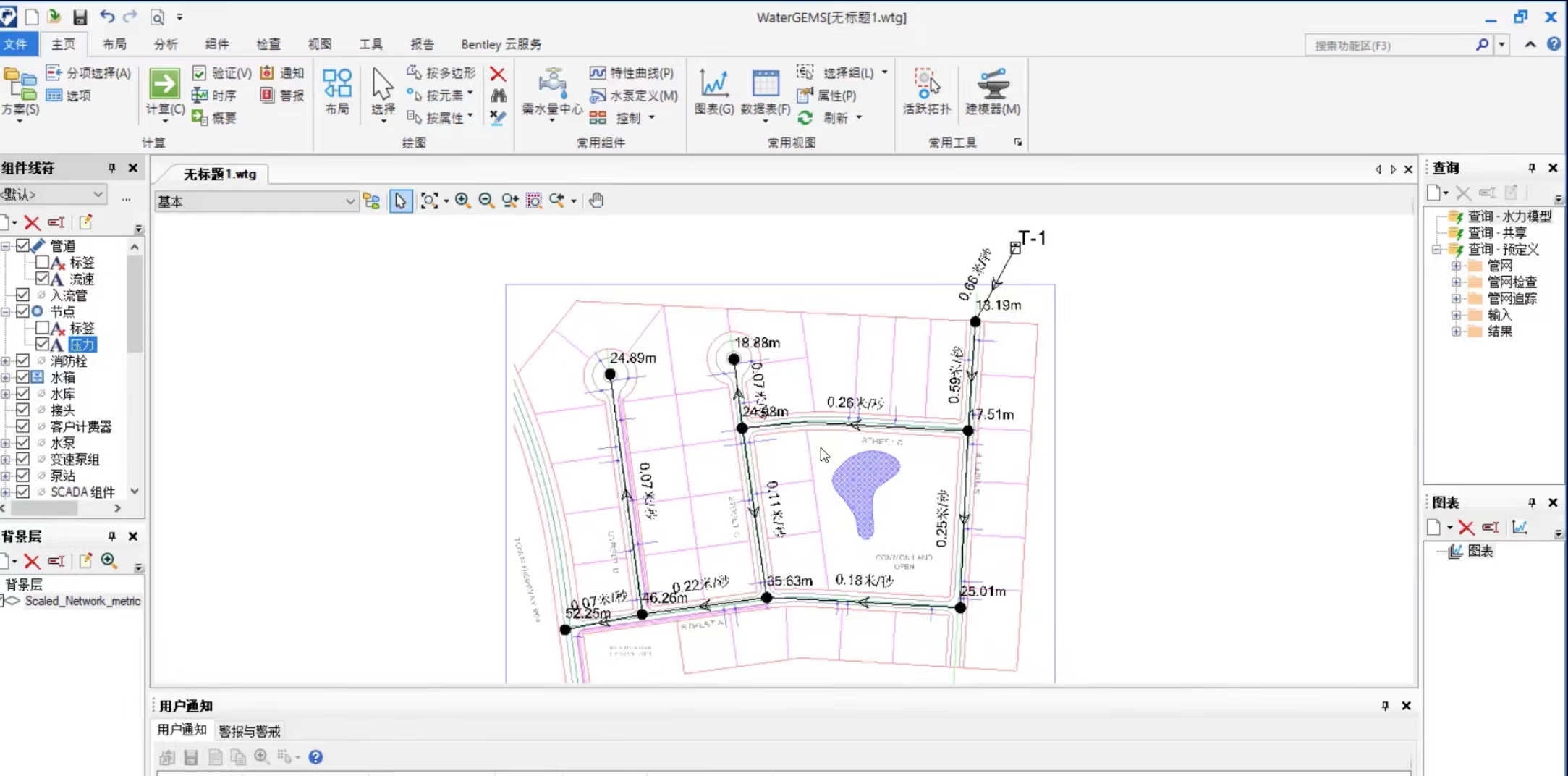Image resolution: width=1568 pixels, height=776 pixels.
Task: Select the pan hand tool
Action: 596,201
